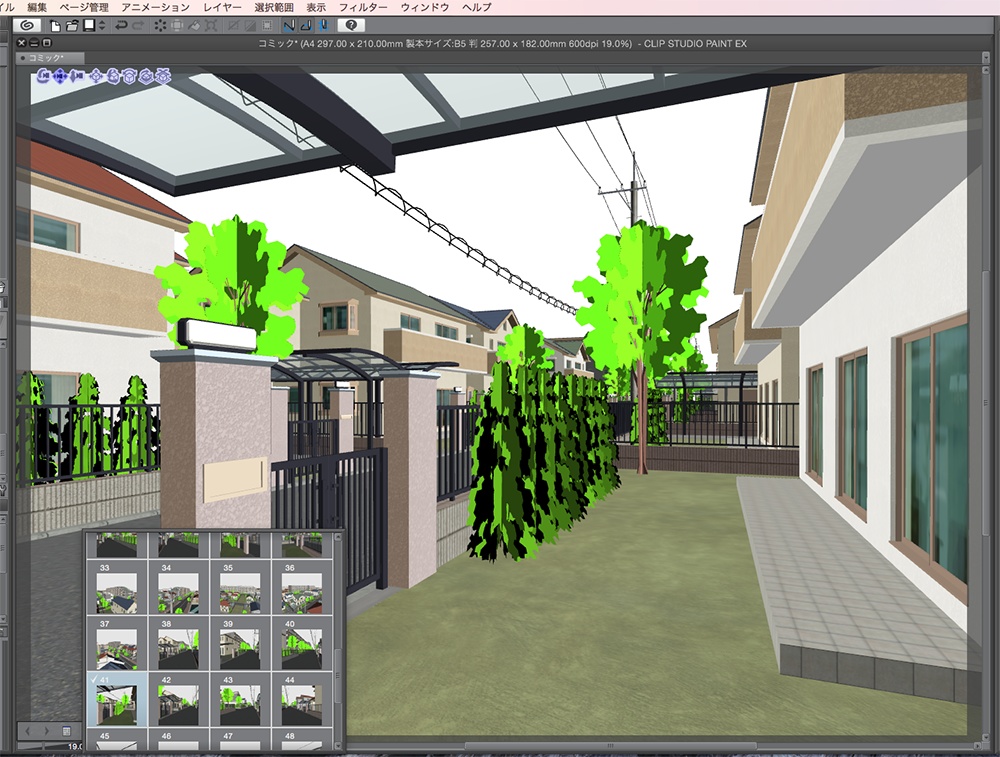Click the move 3D object icon

96,76
